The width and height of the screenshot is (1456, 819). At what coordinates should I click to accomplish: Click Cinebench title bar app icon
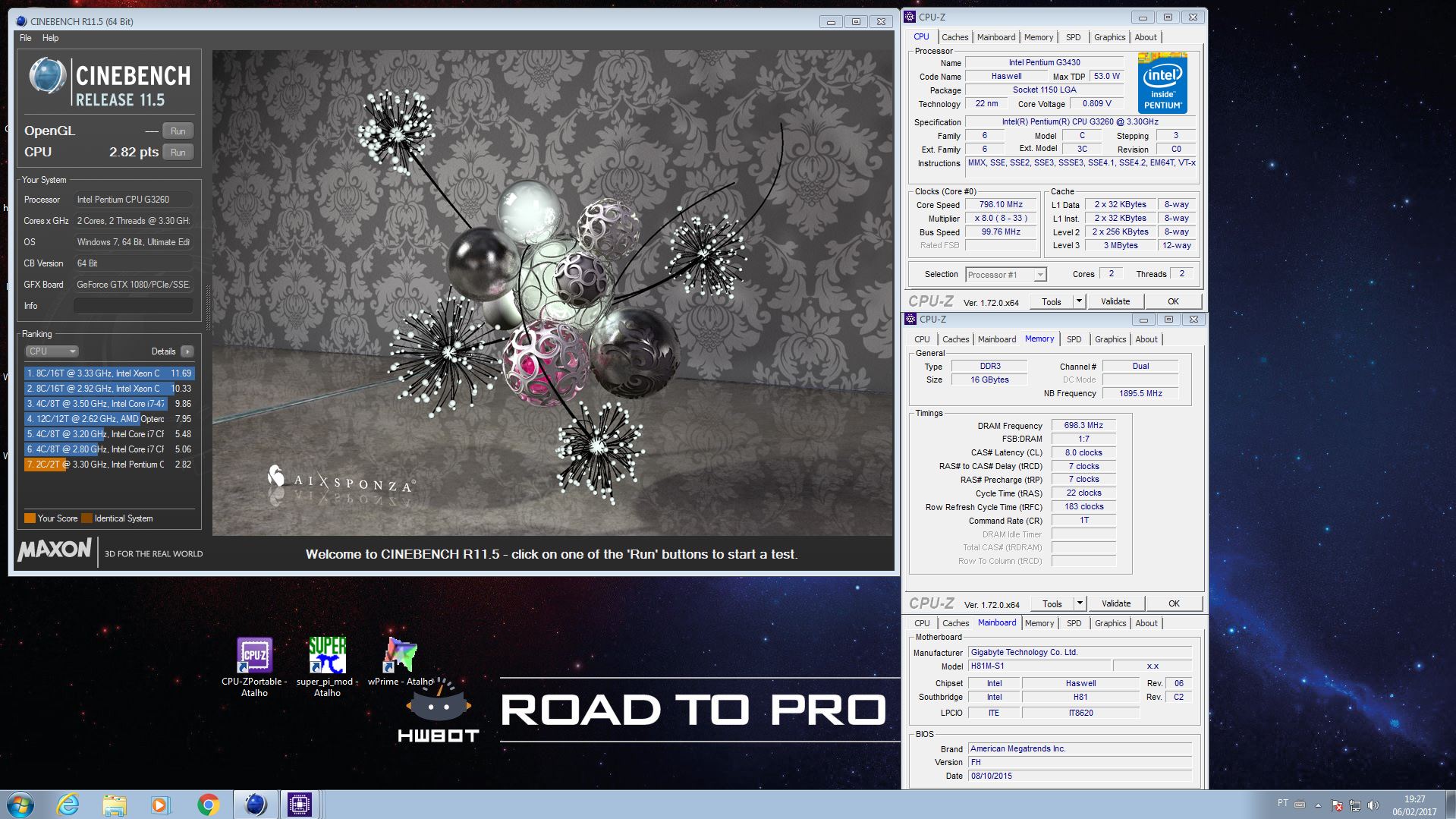pyautogui.click(x=21, y=21)
